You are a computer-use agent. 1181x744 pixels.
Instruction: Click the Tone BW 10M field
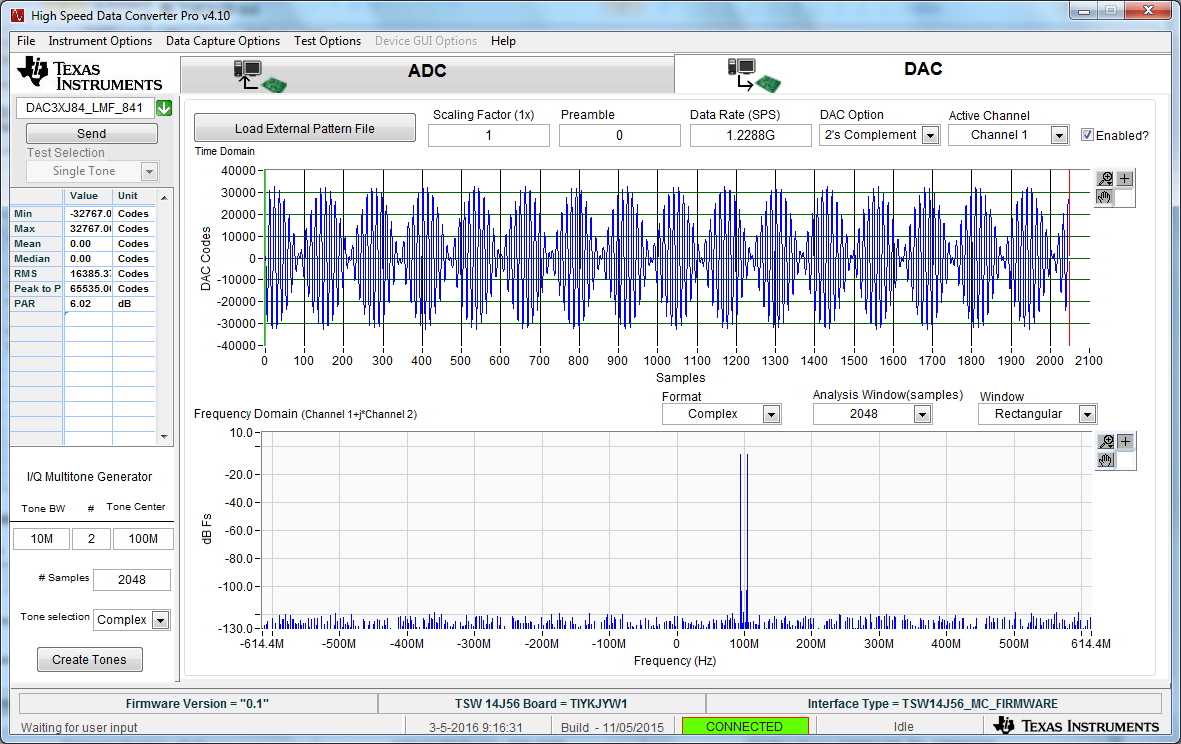[x=41, y=539]
